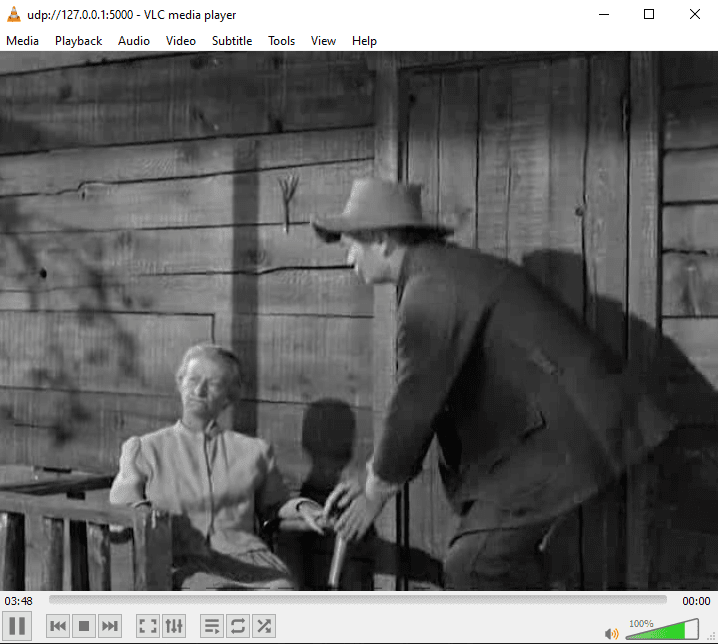Open the Tools menu
This screenshot has height=644, width=718.
point(282,41)
